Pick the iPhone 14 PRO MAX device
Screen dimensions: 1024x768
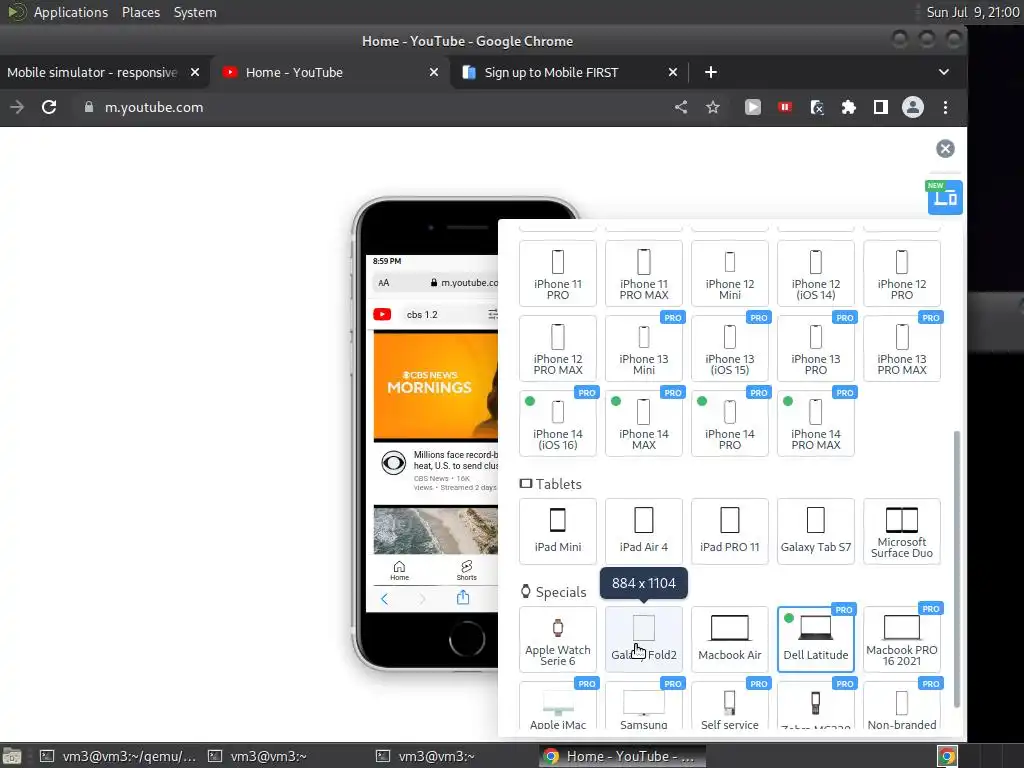[816, 423]
